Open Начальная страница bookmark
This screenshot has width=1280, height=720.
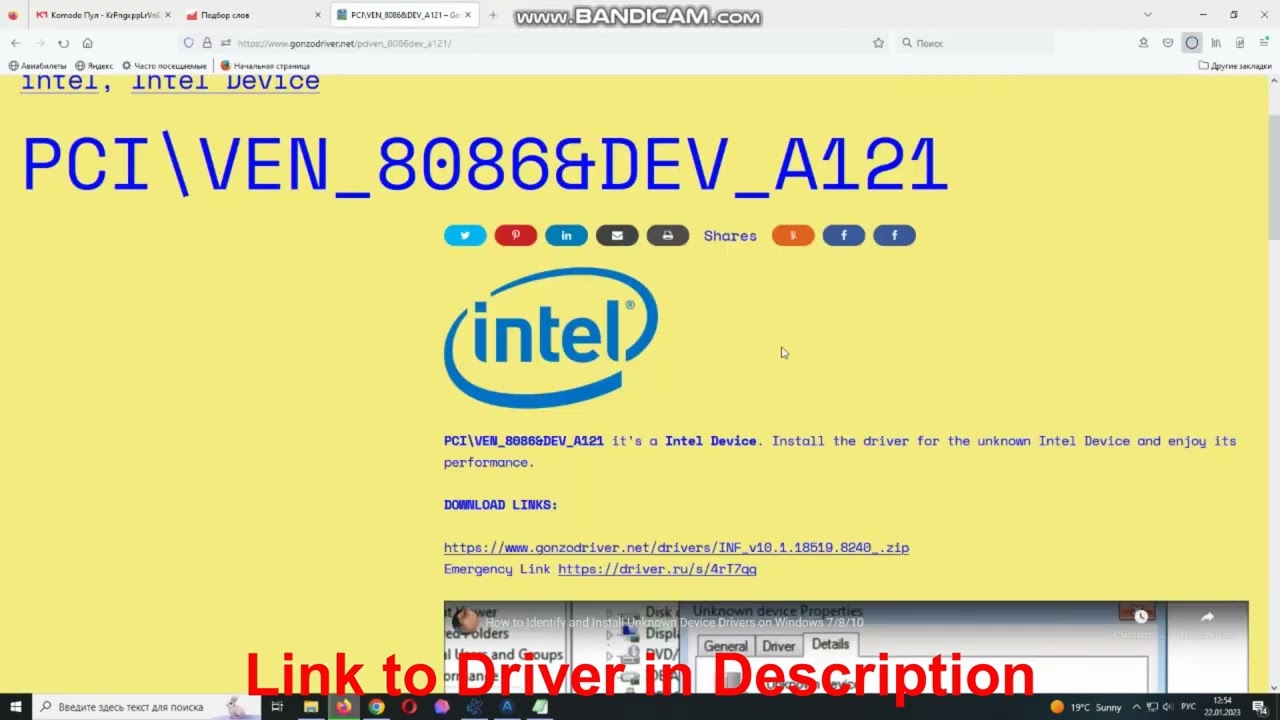[x=265, y=66]
